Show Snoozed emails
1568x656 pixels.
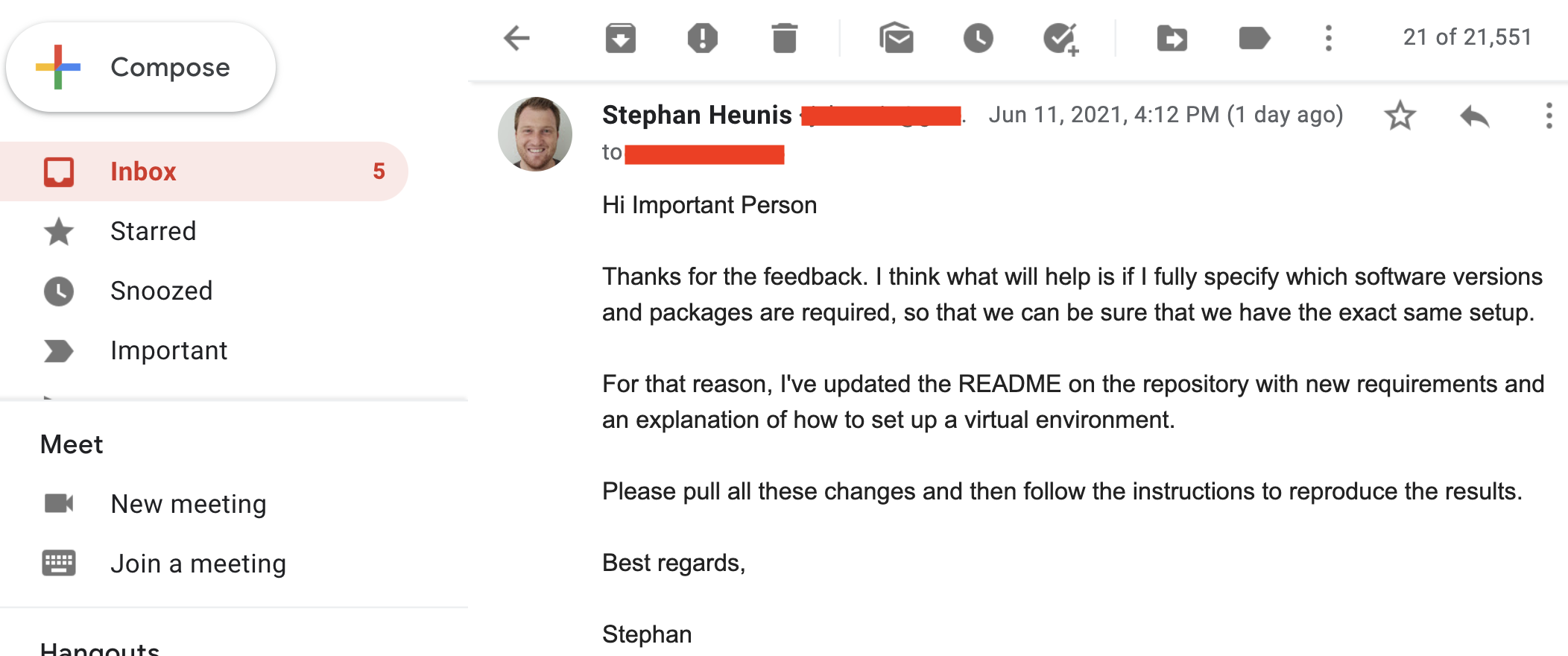(x=161, y=291)
